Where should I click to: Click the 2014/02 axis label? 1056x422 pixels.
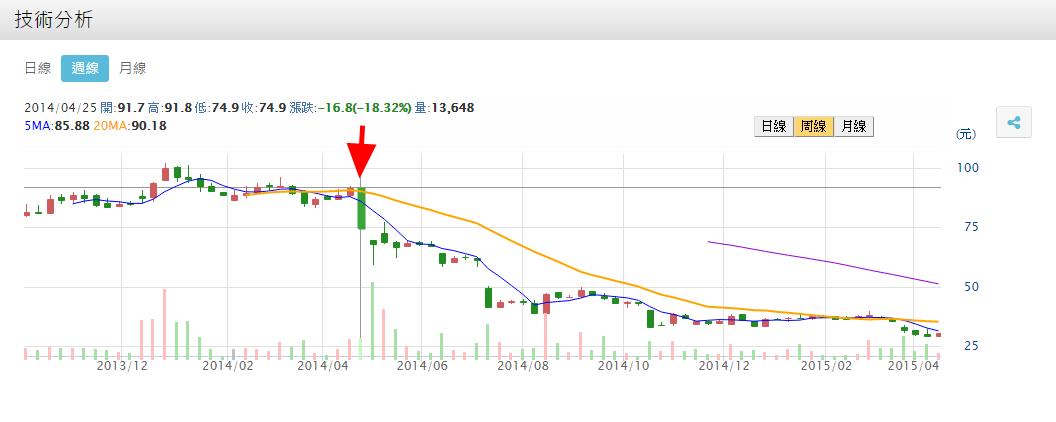pos(228,365)
